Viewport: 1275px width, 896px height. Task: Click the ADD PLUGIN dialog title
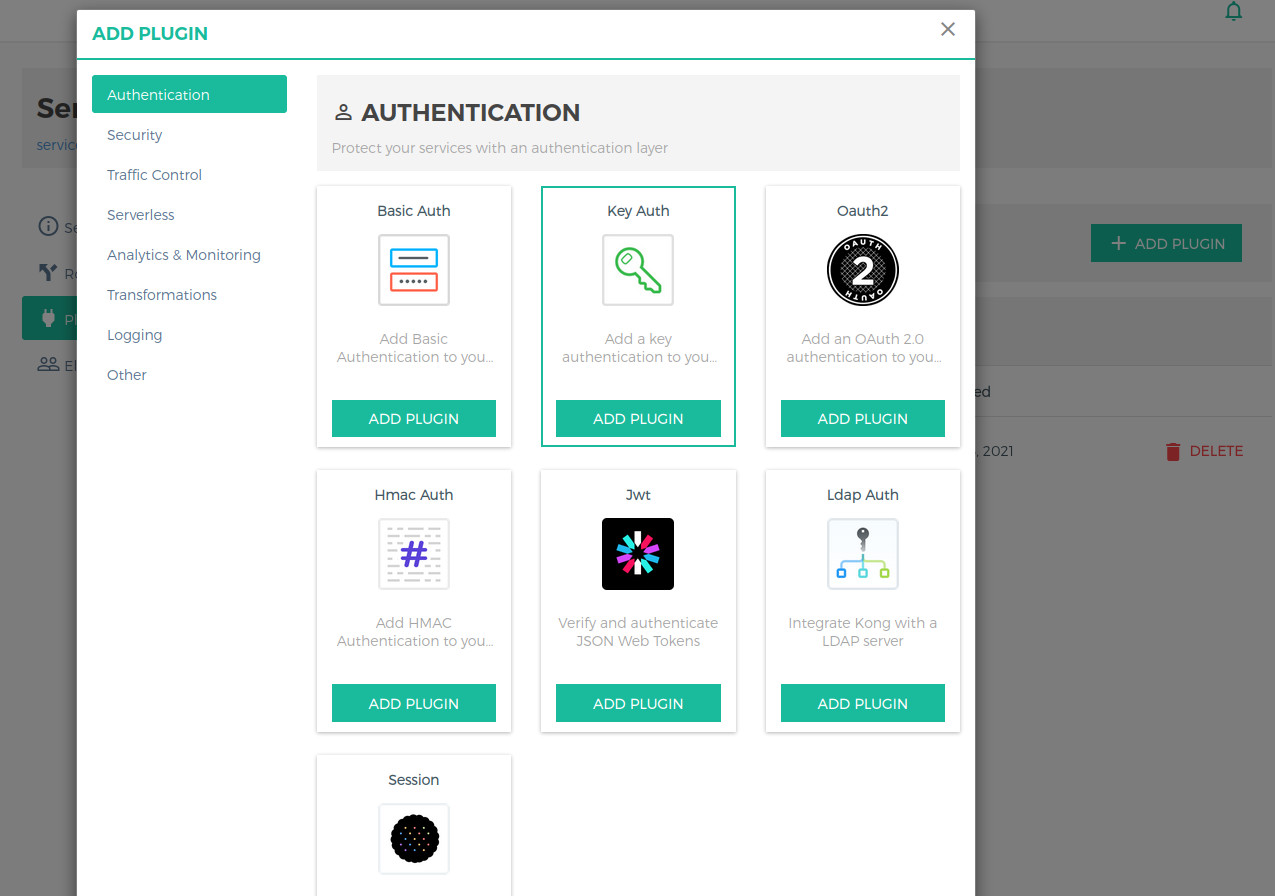point(150,33)
